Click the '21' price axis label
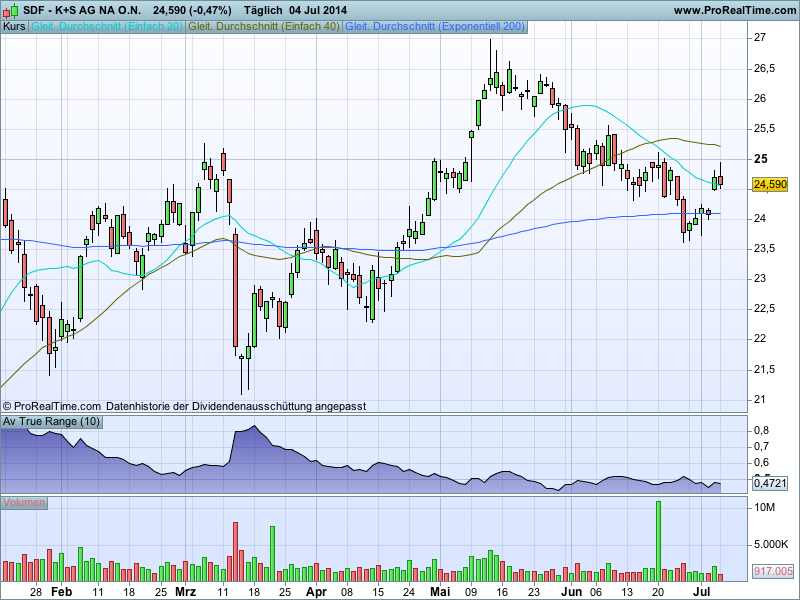The image size is (800, 600). (760, 399)
